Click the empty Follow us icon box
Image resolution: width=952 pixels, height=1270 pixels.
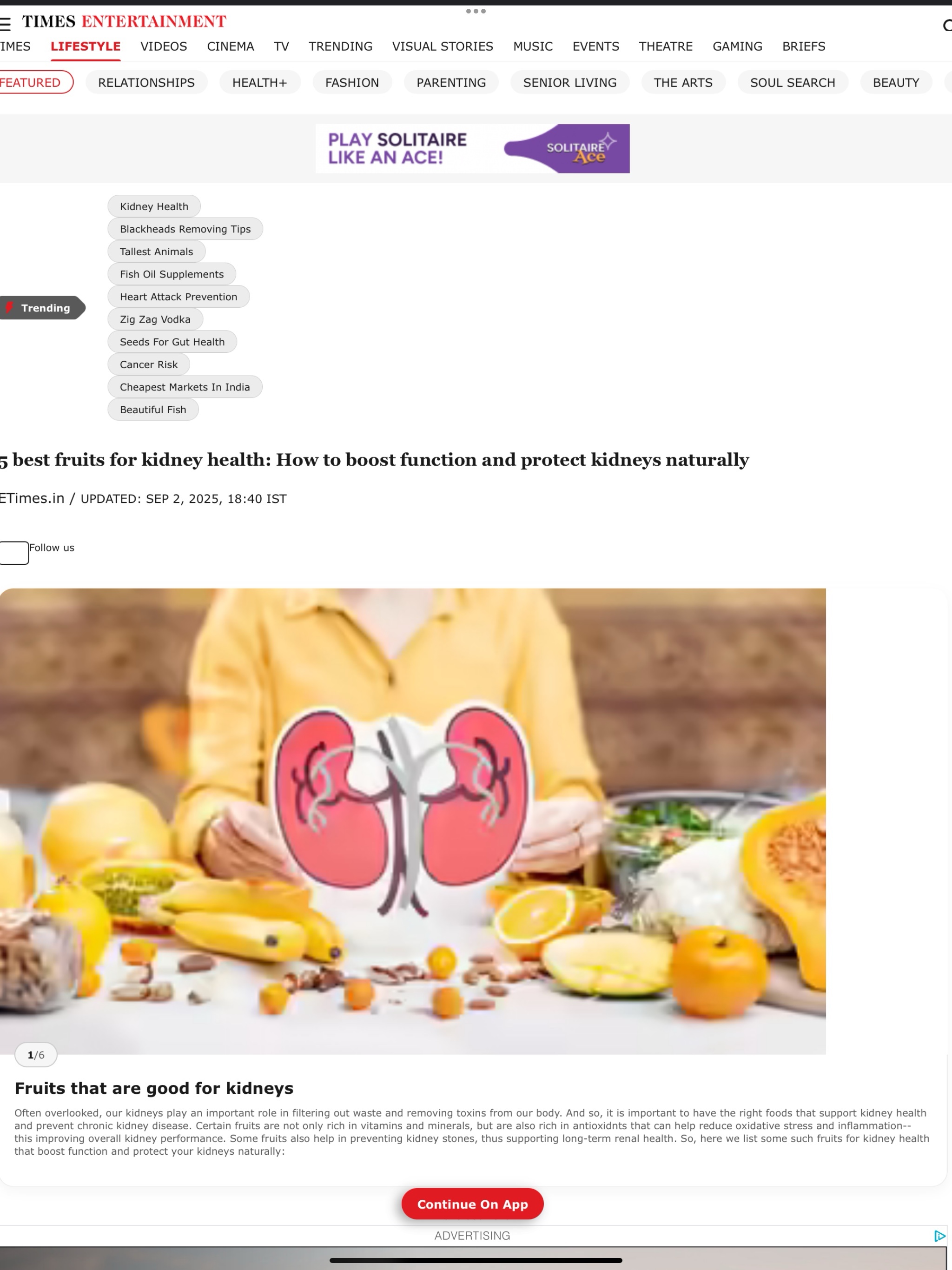(x=14, y=553)
